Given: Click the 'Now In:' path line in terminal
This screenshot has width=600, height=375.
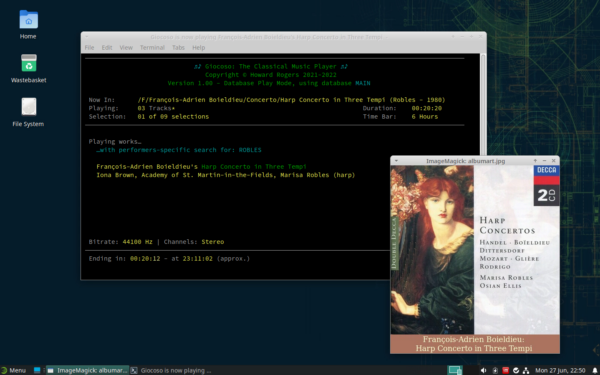Looking at the screenshot, I should point(267,100).
